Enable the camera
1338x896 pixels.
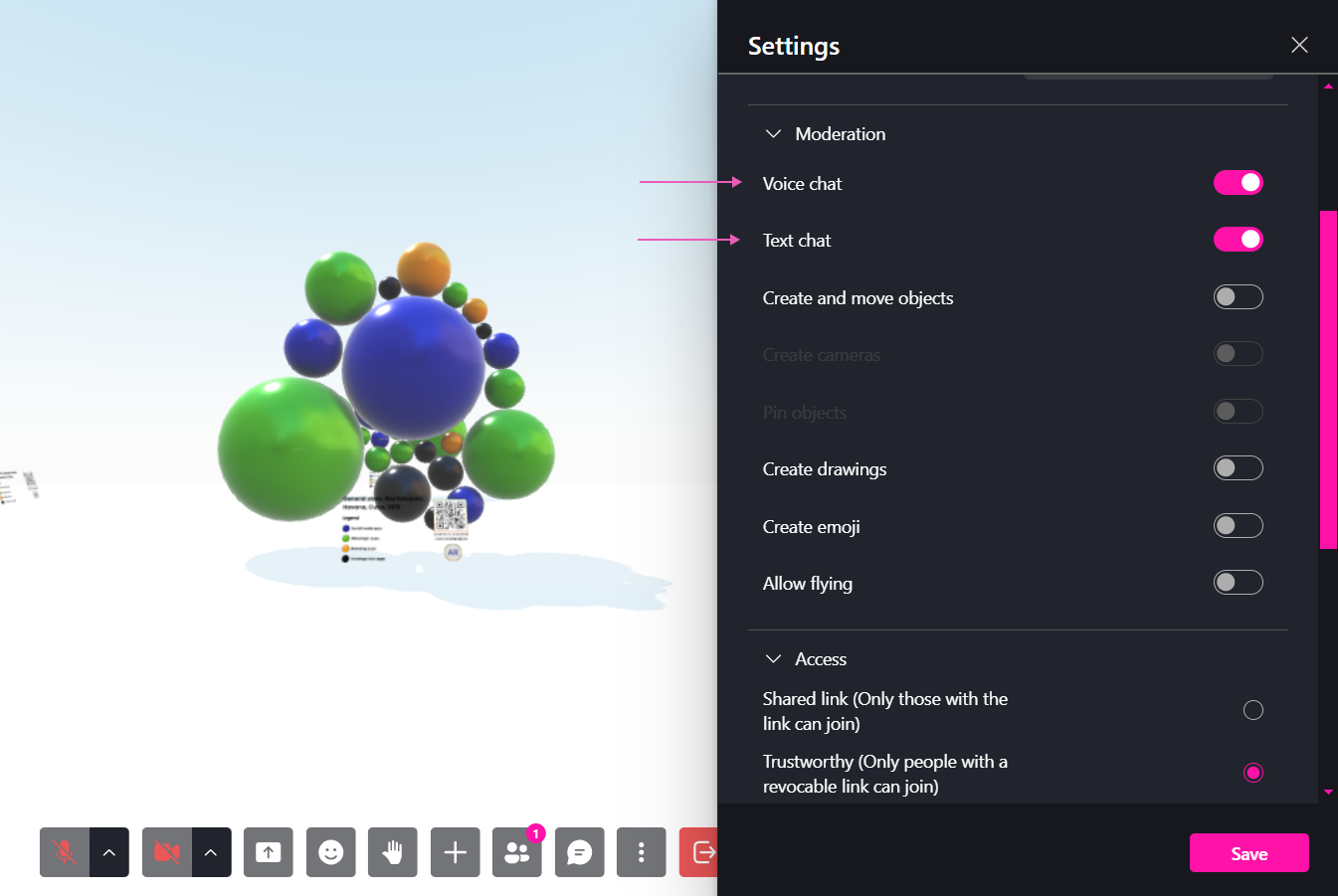click(164, 852)
